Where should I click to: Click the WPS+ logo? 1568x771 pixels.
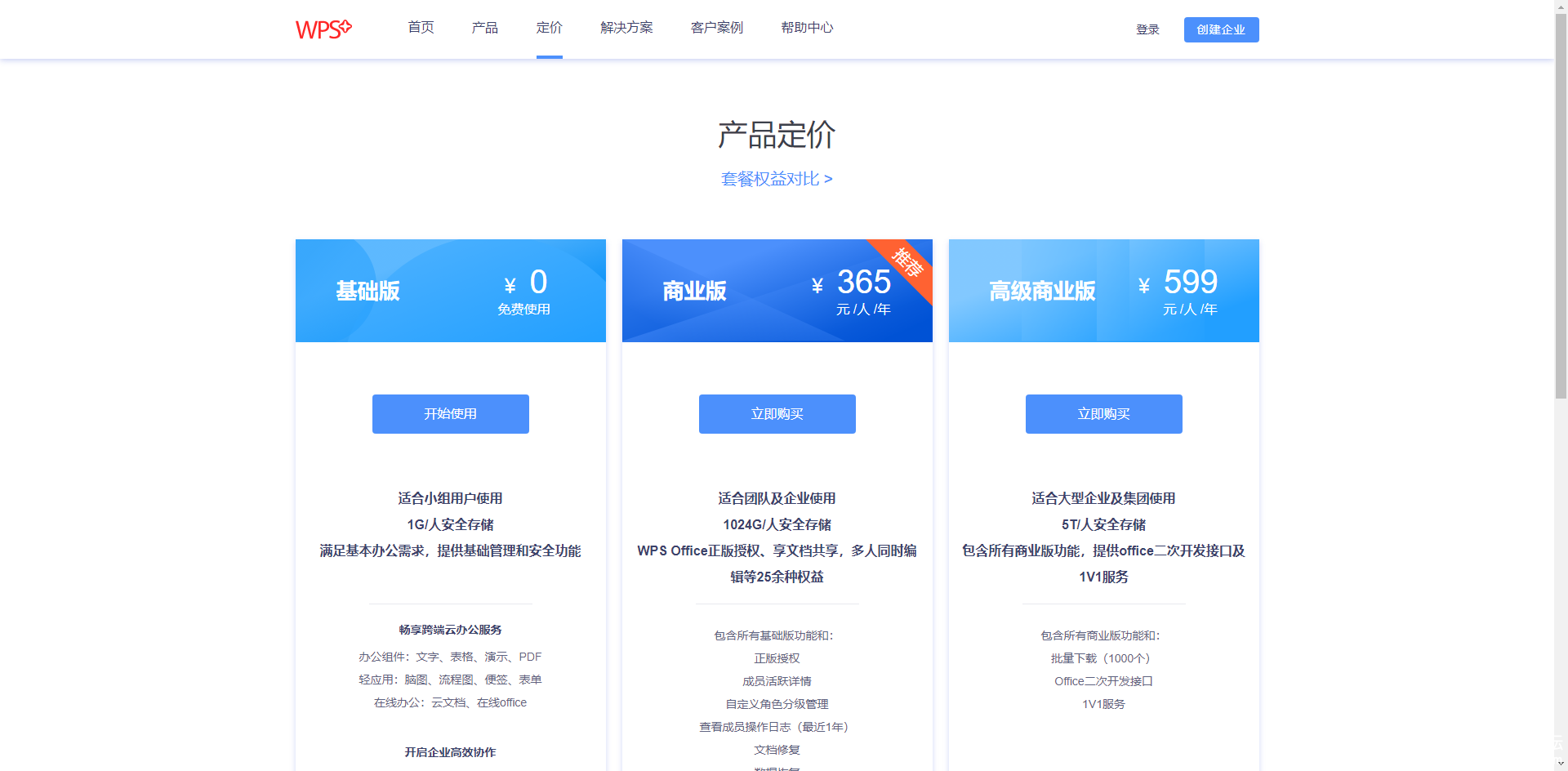point(323,29)
